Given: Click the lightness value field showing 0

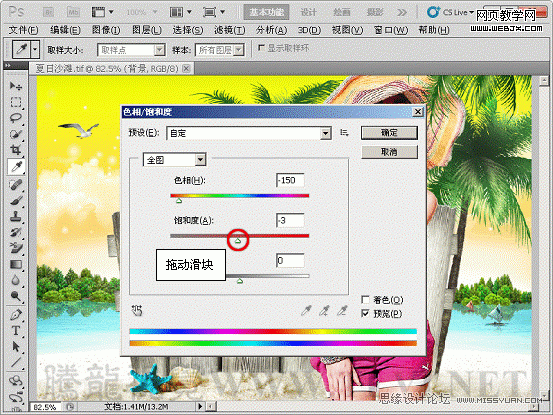Looking at the screenshot, I should click(x=290, y=261).
